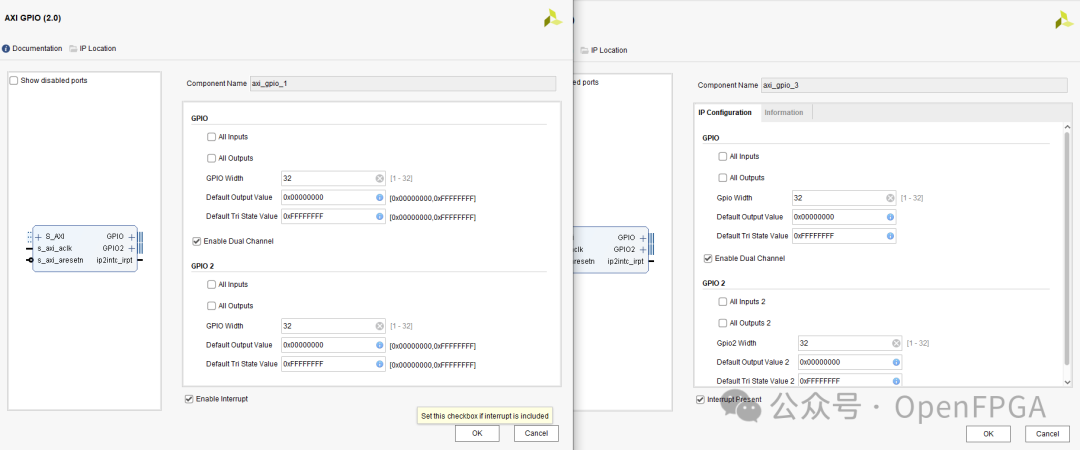Screen dimensions: 1080x450
Task: Expand GPIO2 port on right block symbol
Action: [x=642, y=249]
